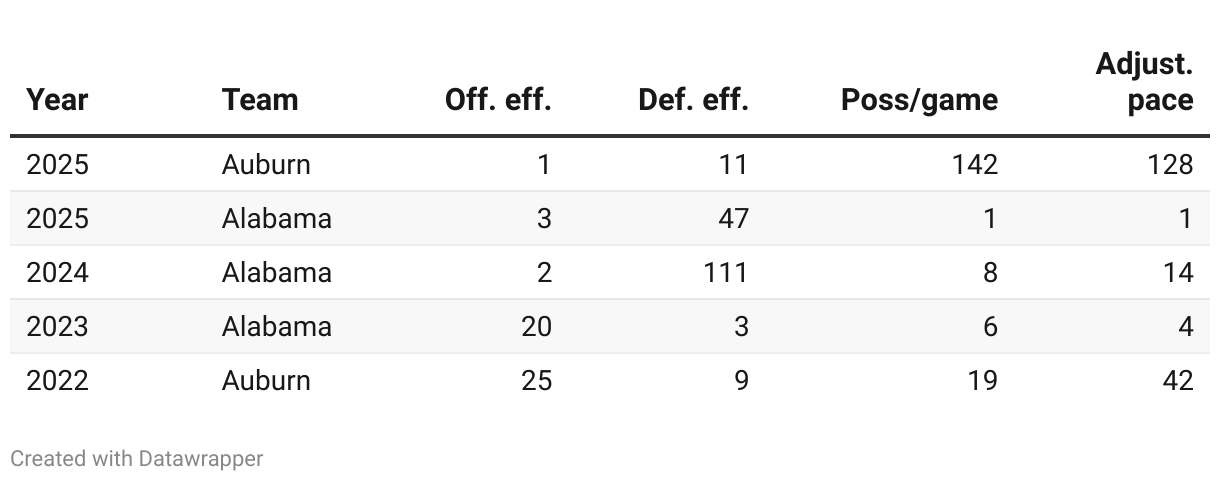This screenshot has width=1220, height=482.
Task: Select the Off. eff. column header
Action: [498, 100]
